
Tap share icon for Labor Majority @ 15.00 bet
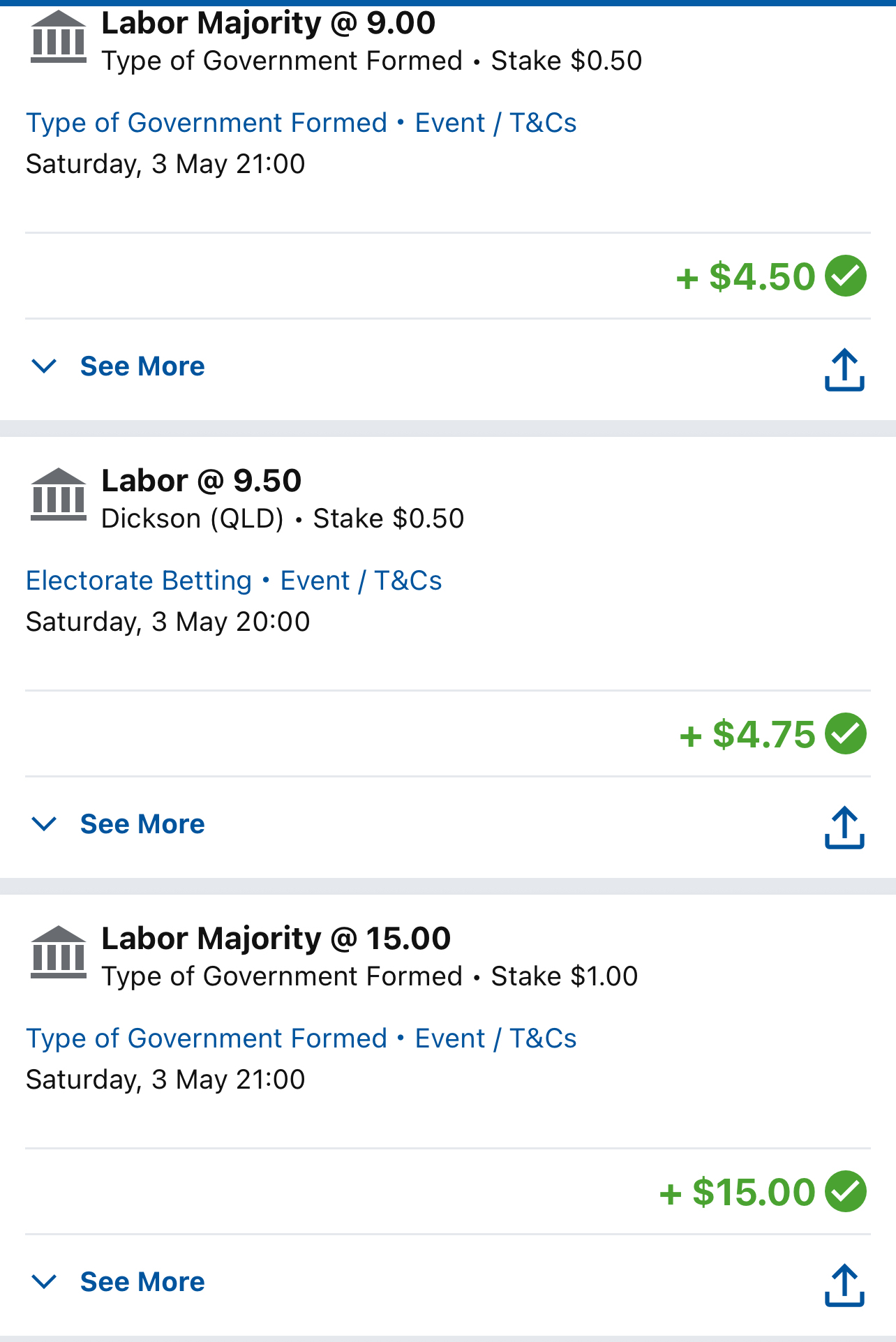(844, 1285)
